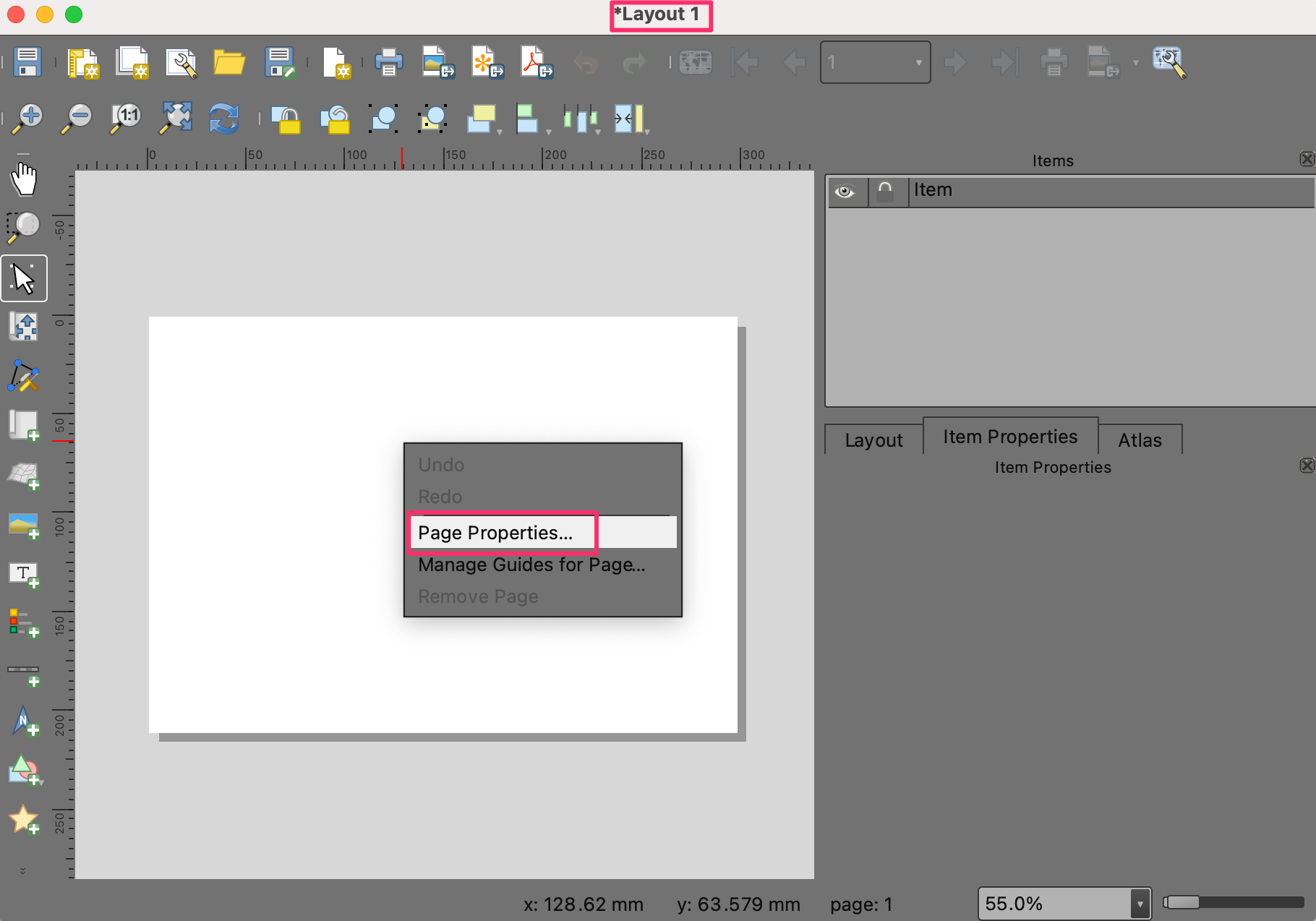Screen dimensions: 1316x921
Task: Click the Add North Arrow tool
Action: (24, 722)
